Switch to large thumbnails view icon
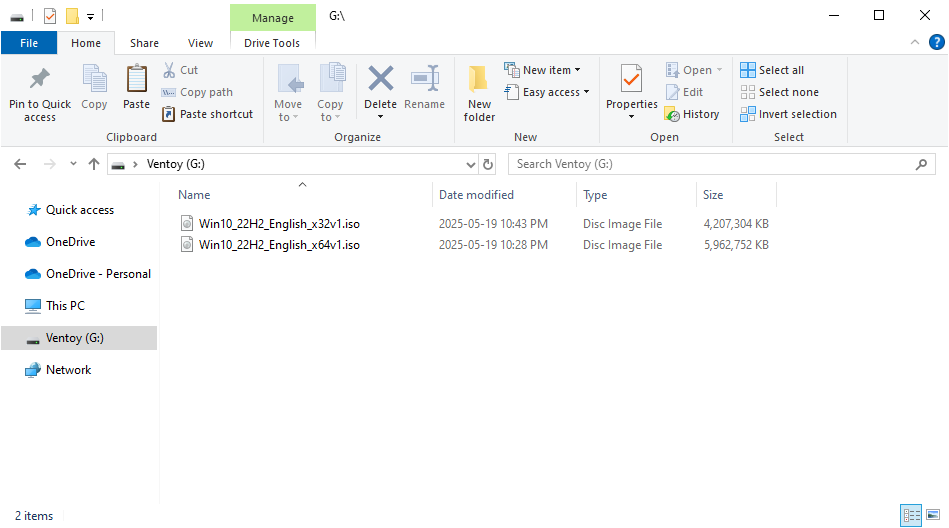 (x=933, y=515)
